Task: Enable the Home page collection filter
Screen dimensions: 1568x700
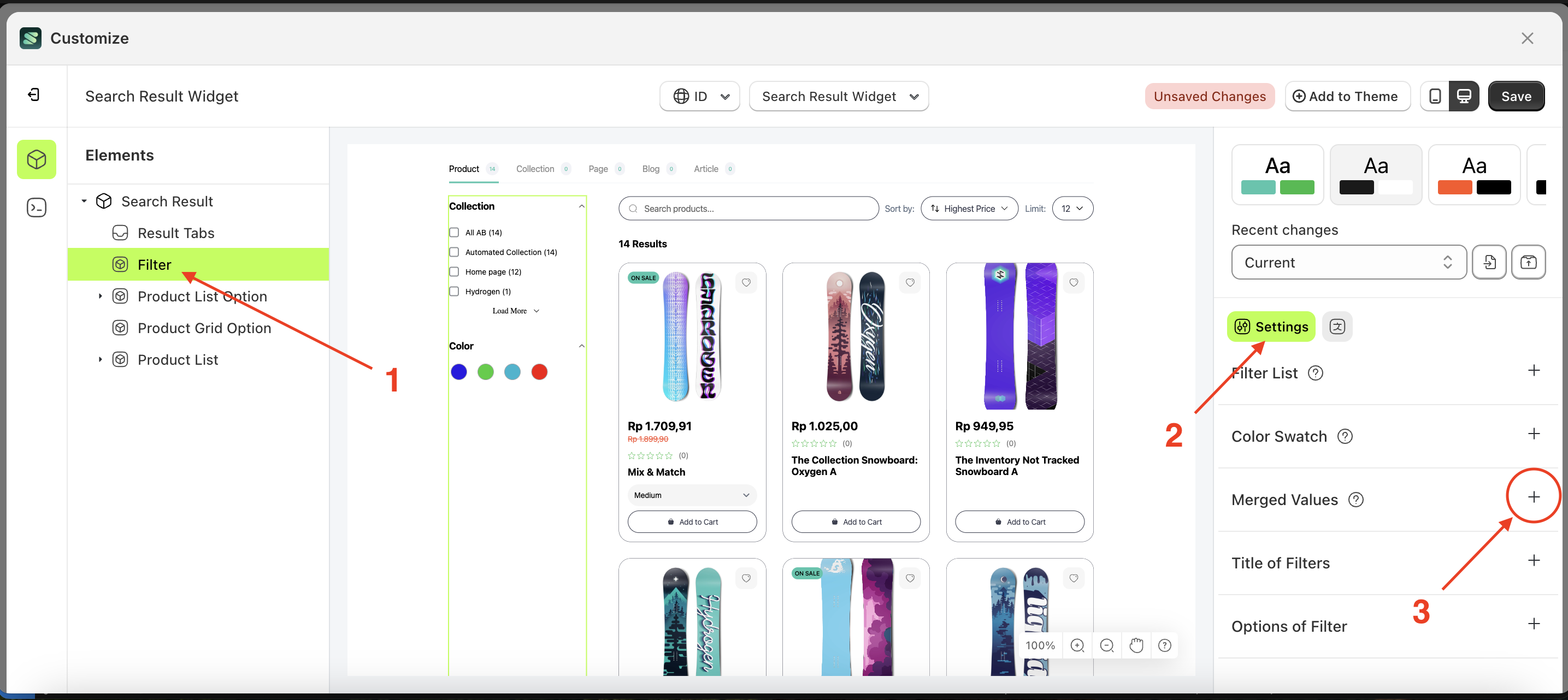Action: point(453,272)
